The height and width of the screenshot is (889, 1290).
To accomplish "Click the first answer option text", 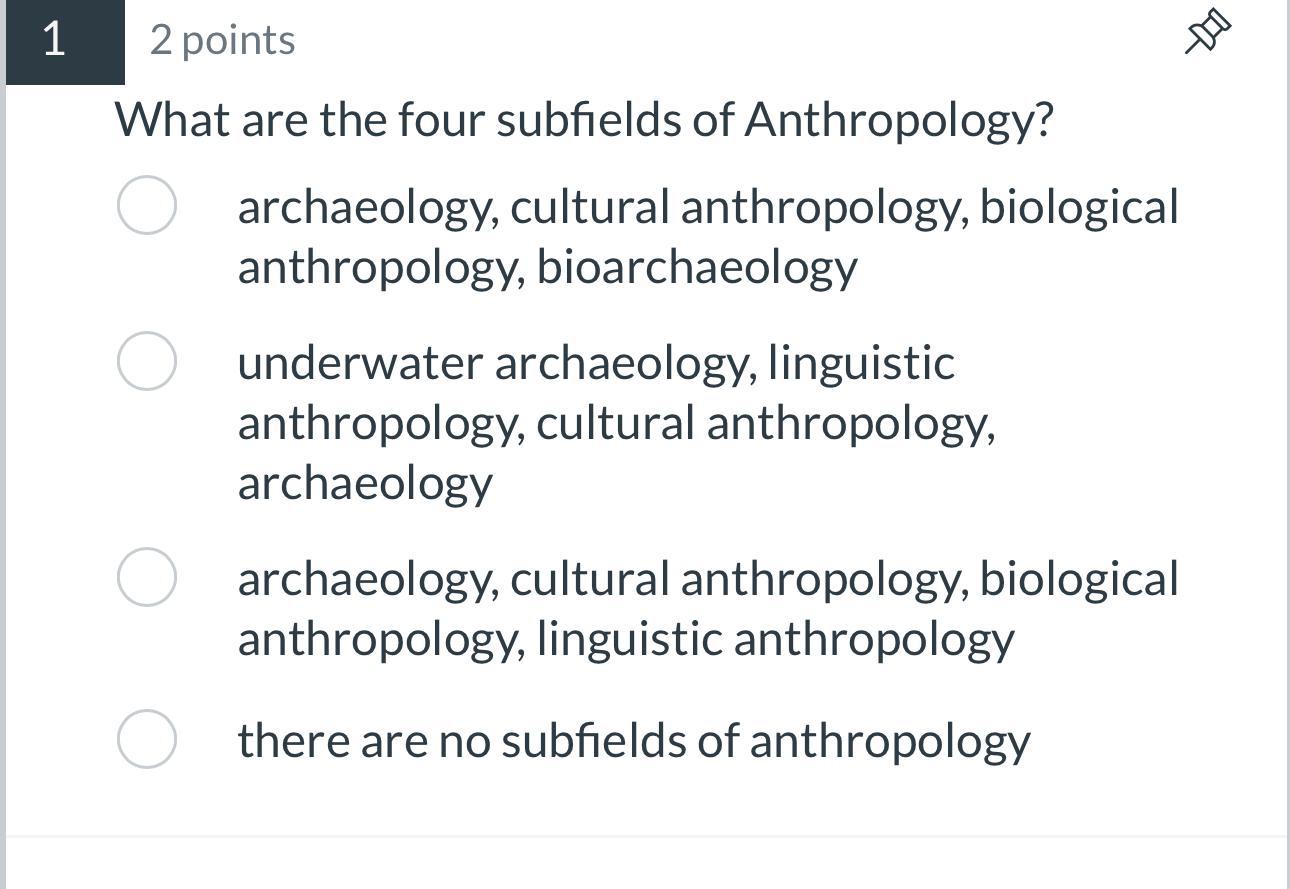I will [x=700, y=235].
